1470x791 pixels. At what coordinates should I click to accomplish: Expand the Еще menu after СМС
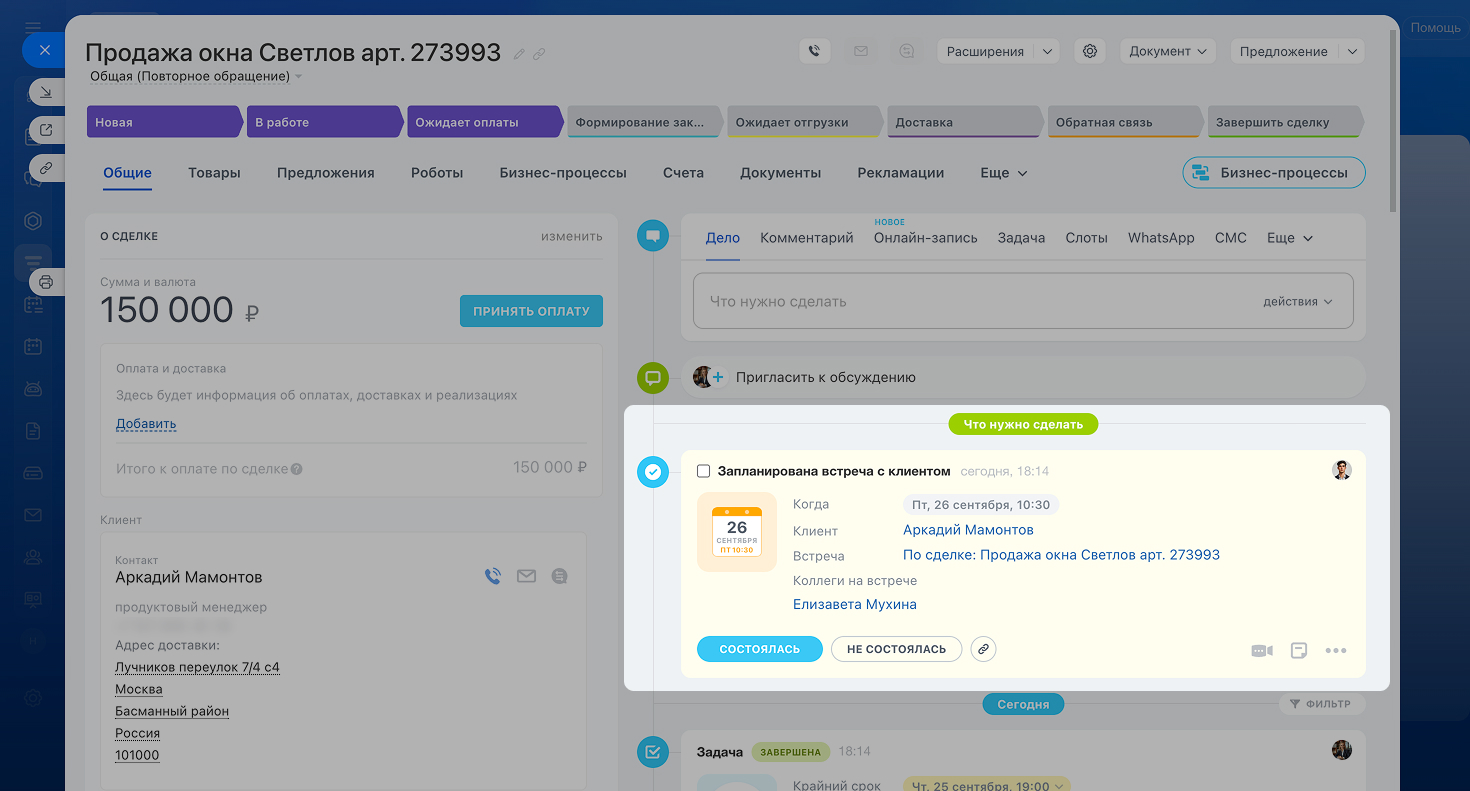[x=1290, y=238]
